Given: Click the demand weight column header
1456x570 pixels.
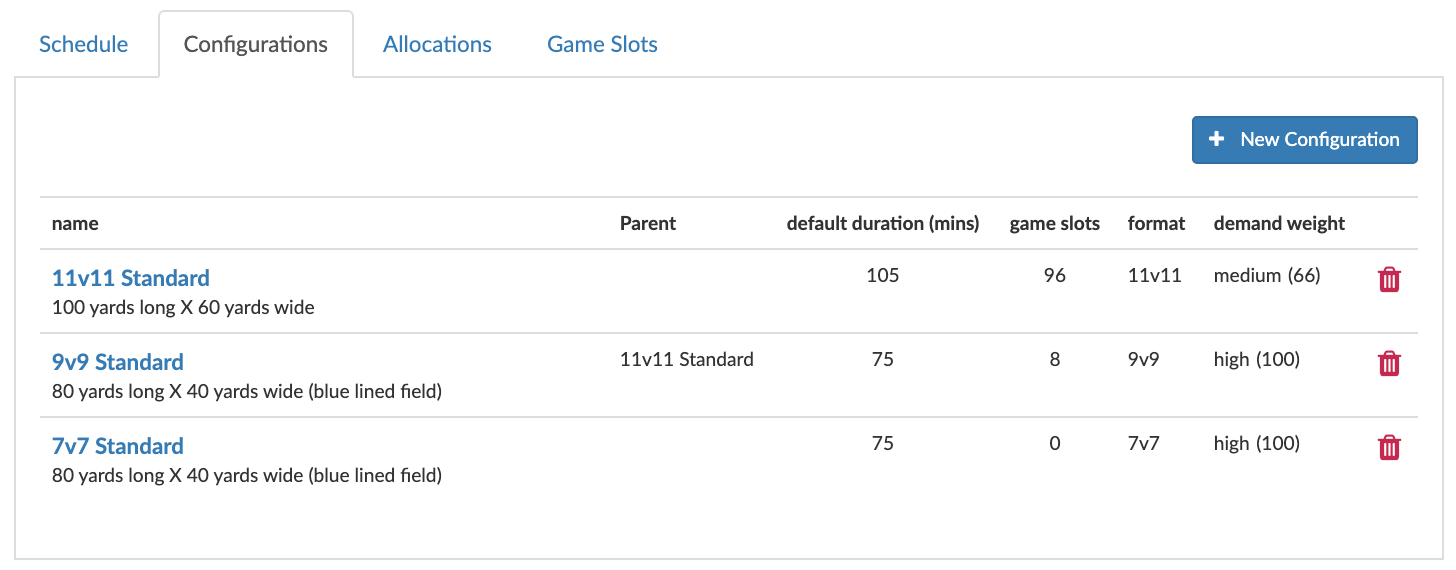Looking at the screenshot, I should pos(1280,223).
